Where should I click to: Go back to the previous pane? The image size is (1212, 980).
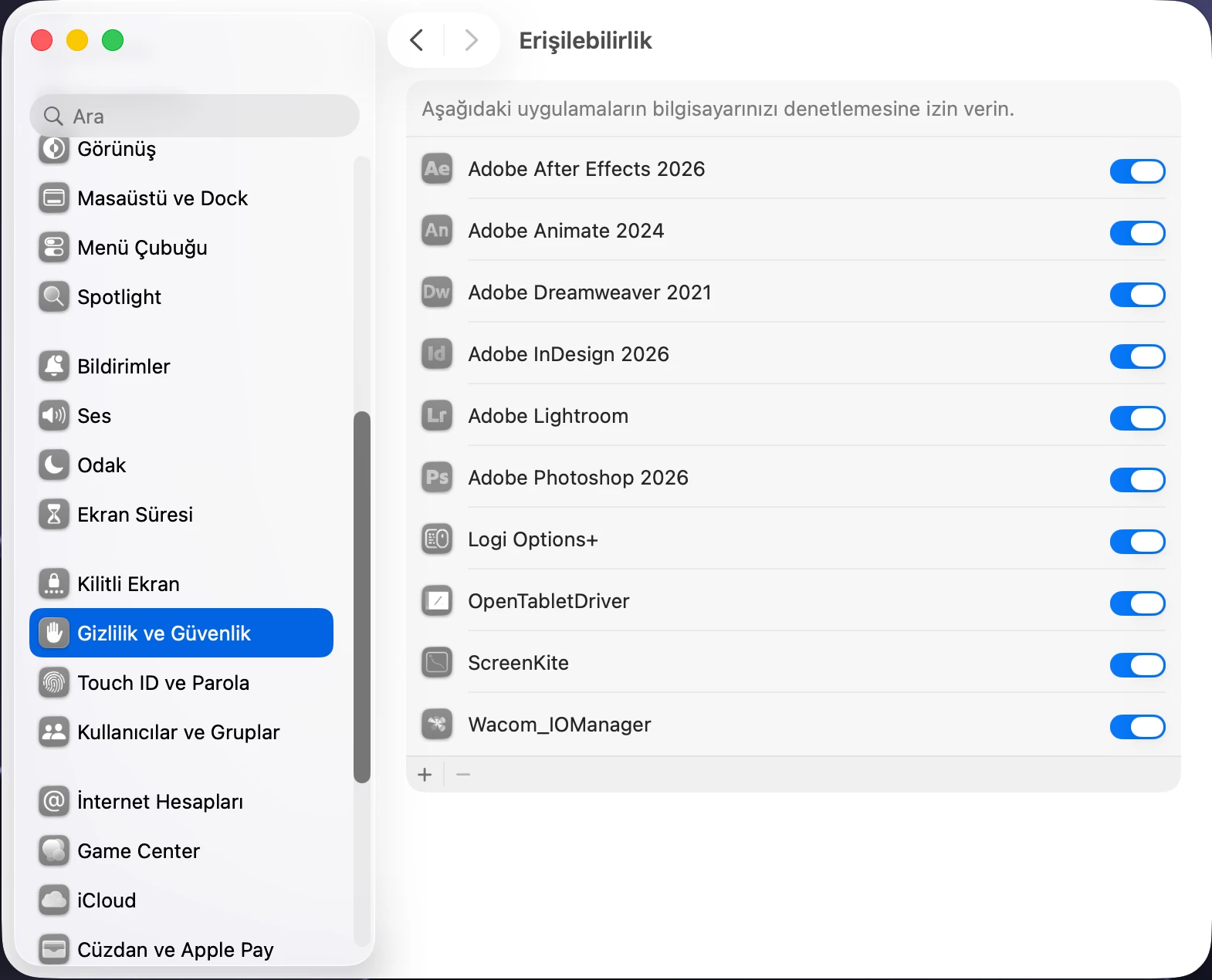click(417, 40)
